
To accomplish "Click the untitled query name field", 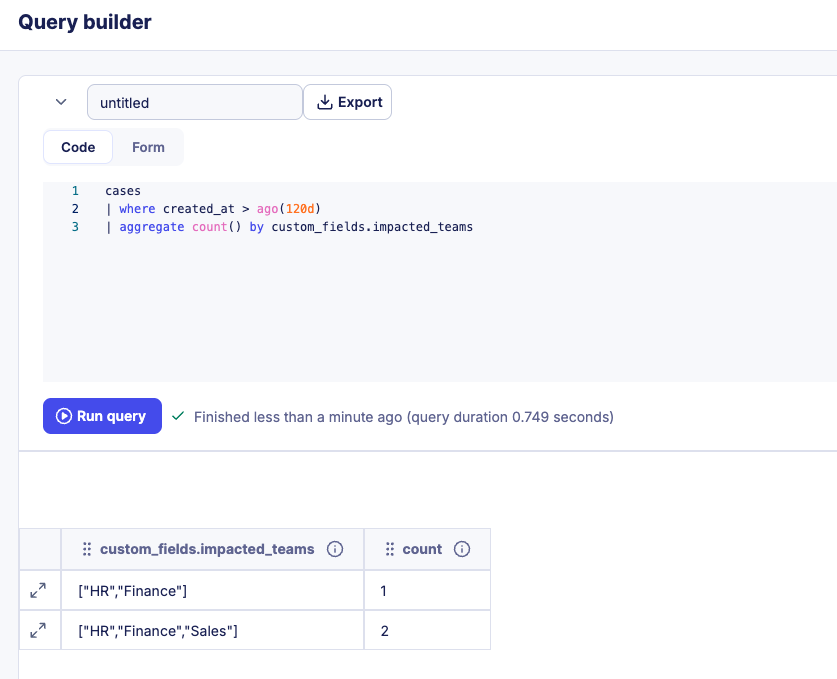I will [194, 101].
